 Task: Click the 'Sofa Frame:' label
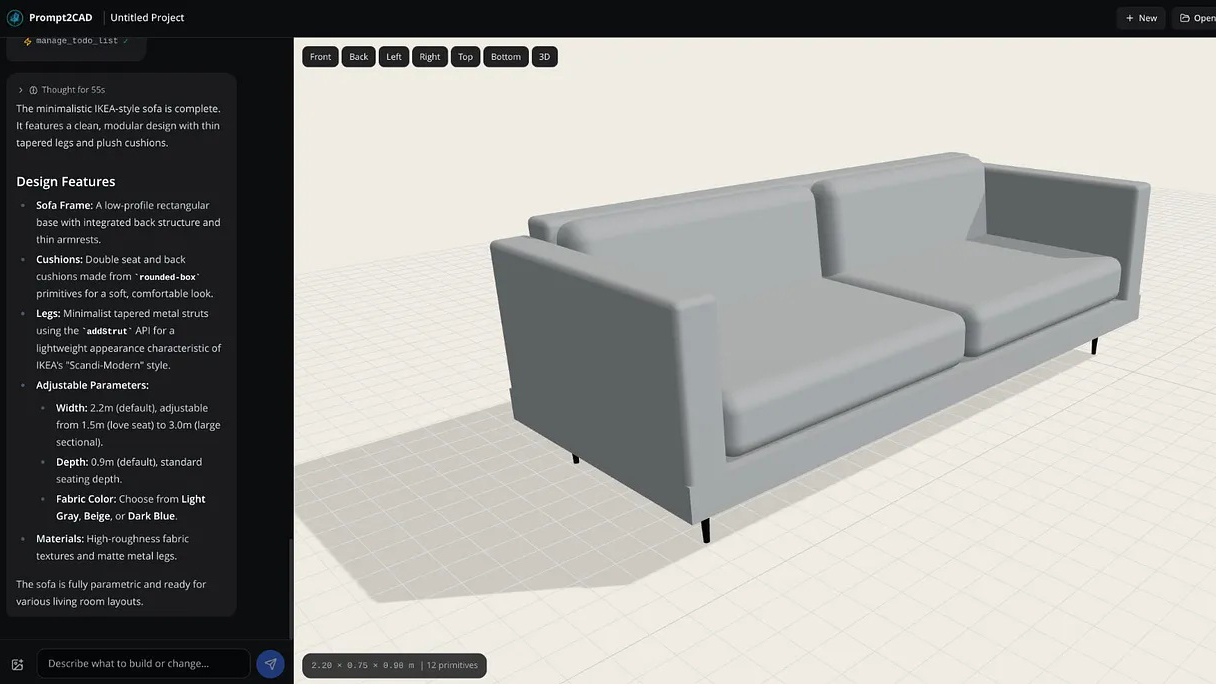click(64, 205)
